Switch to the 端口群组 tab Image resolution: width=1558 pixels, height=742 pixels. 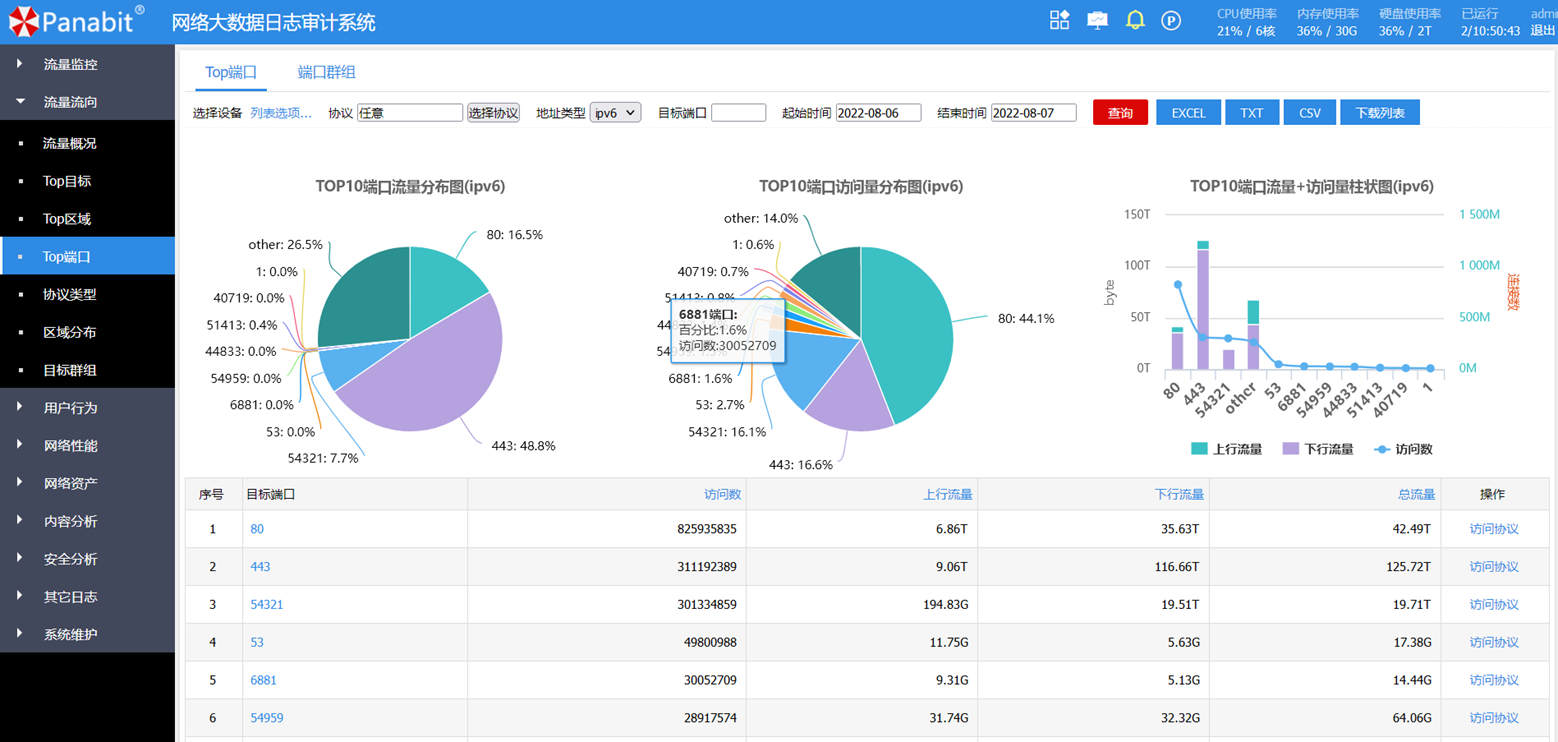point(326,72)
